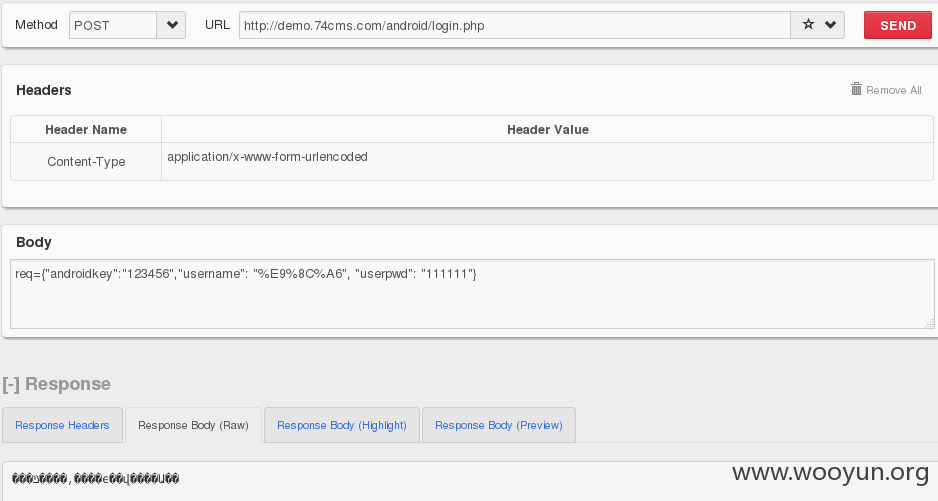Viewport: 938px width, 501px height.
Task: Select the application/x-www-form-urlencoded header value
Action: tap(267, 157)
